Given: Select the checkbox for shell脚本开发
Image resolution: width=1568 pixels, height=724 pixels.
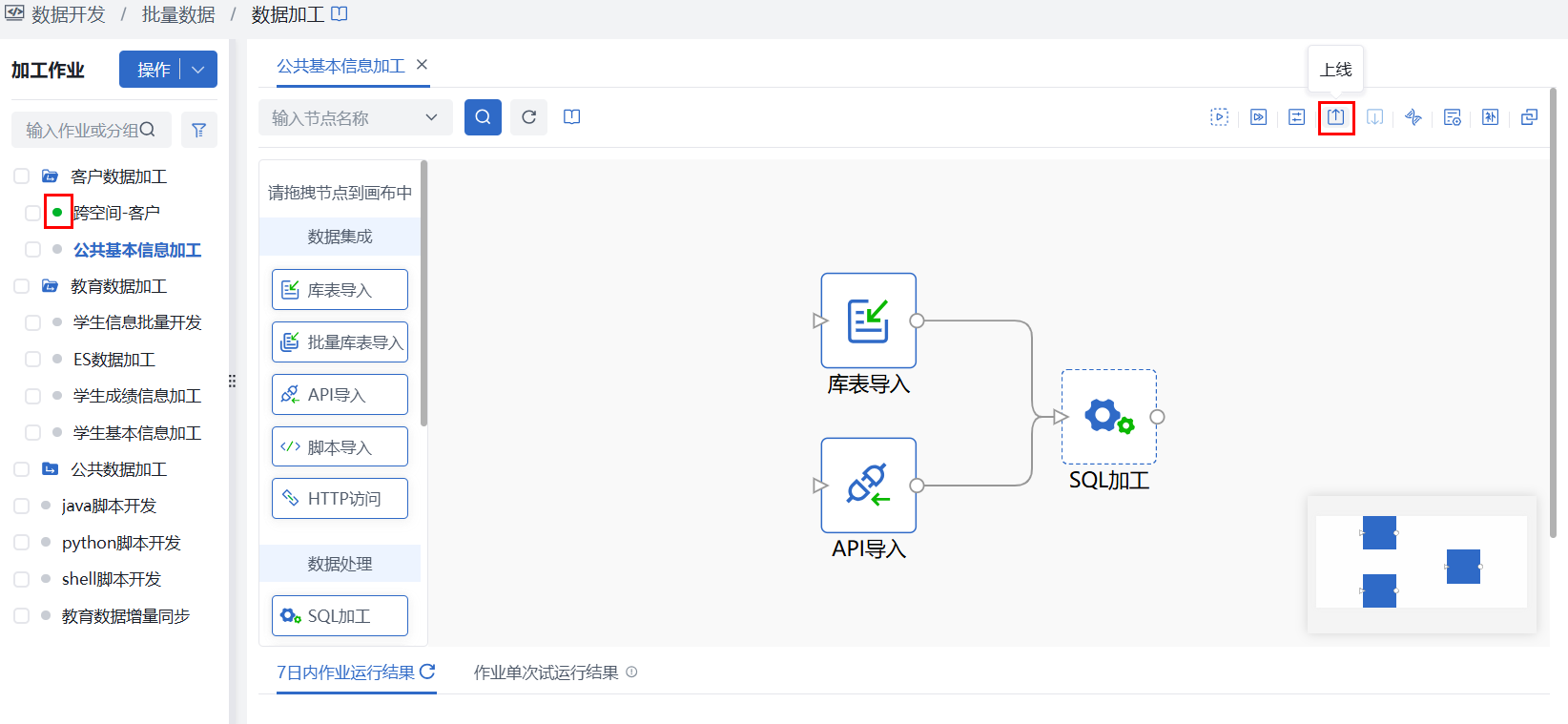Looking at the screenshot, I should click(21, 579).
